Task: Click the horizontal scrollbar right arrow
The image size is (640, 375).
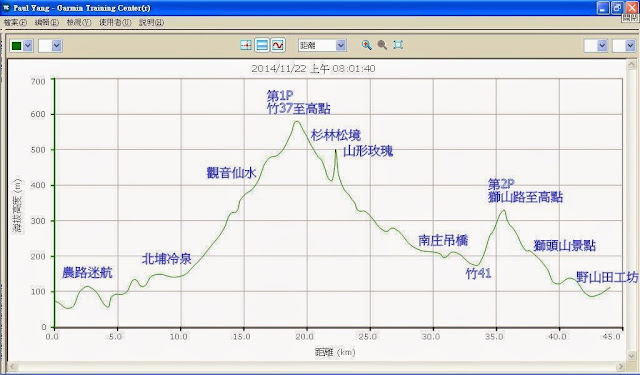Action: [x=621, y=366]
